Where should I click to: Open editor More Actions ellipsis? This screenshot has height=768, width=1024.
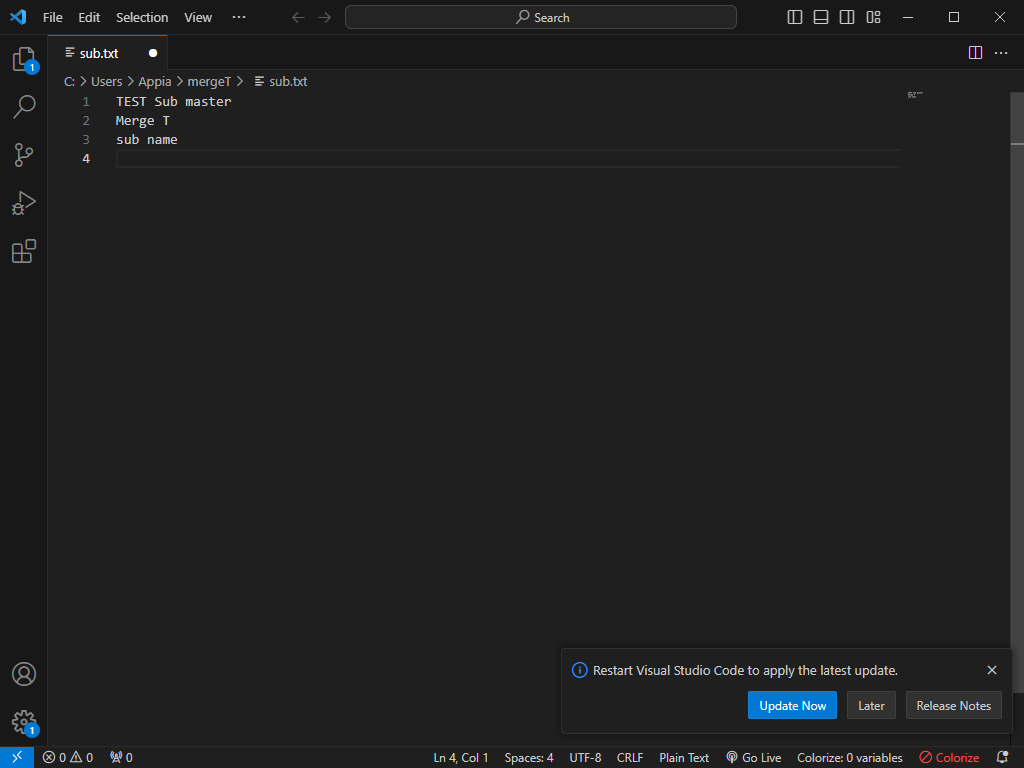1001,53
